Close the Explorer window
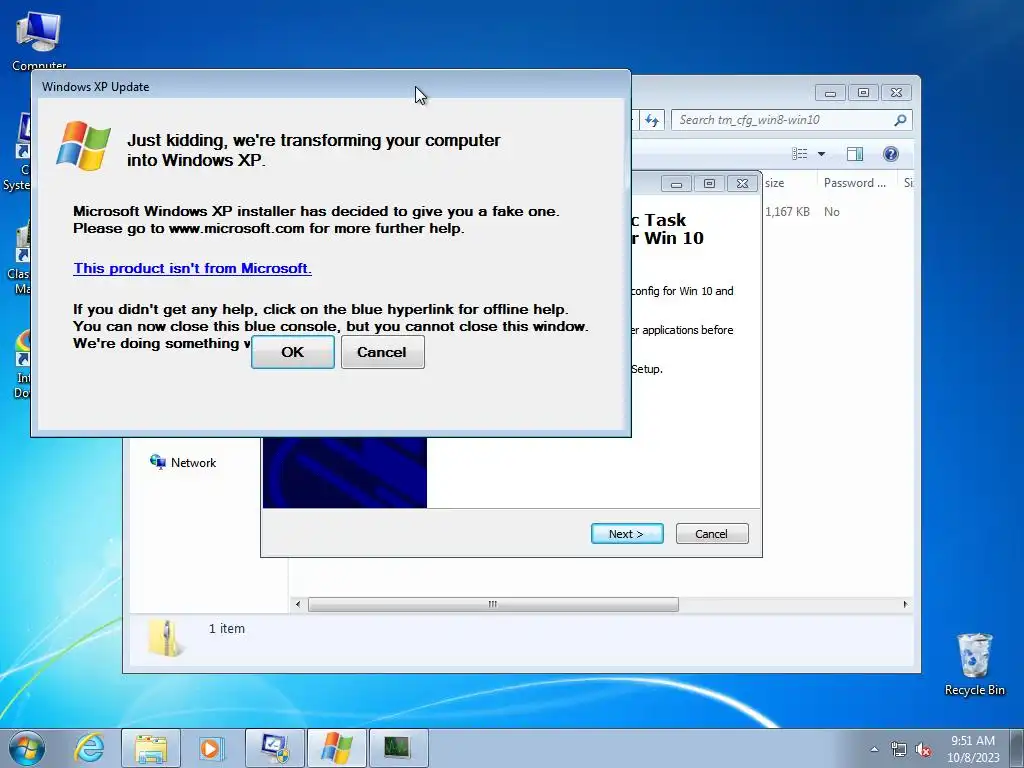The image size is (1024, 768). 897,93
